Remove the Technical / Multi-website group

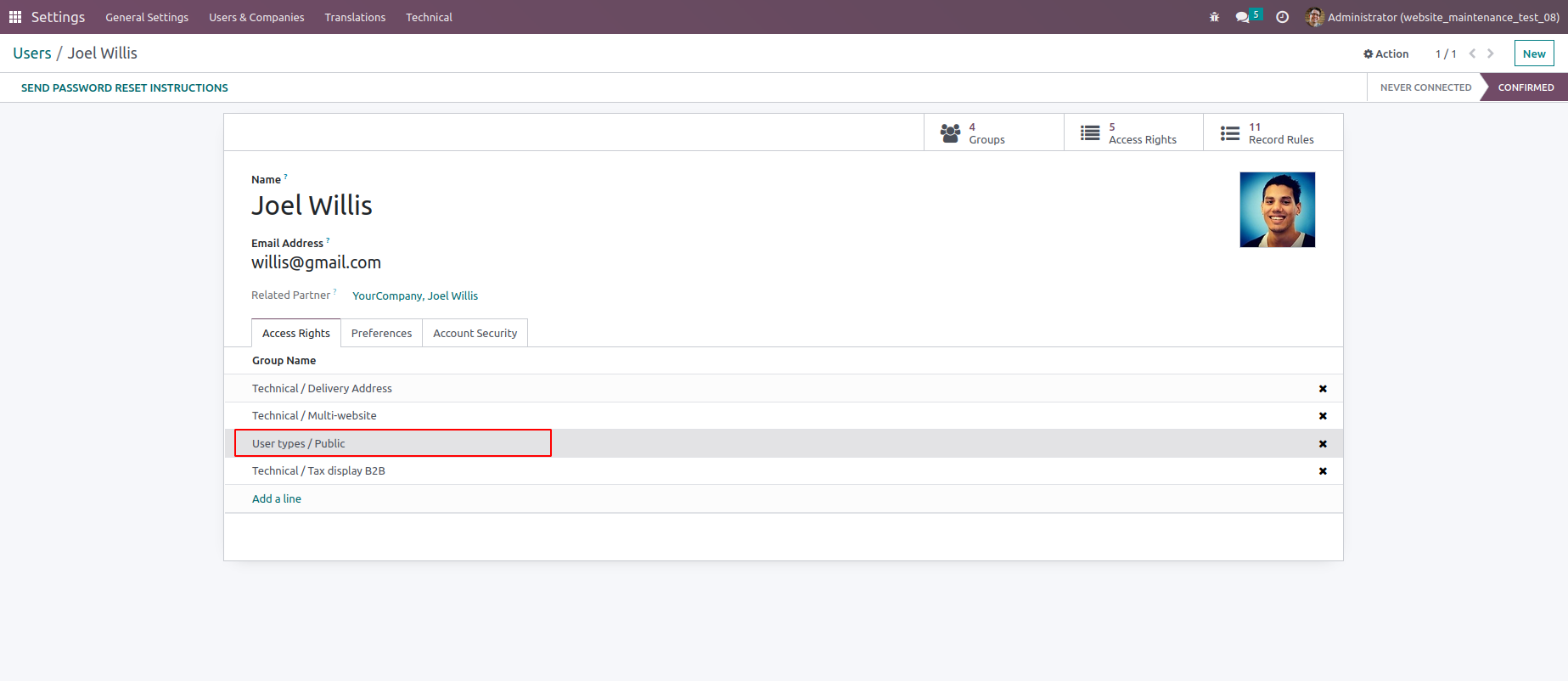pyautogui.click(x=1323, y=416)
